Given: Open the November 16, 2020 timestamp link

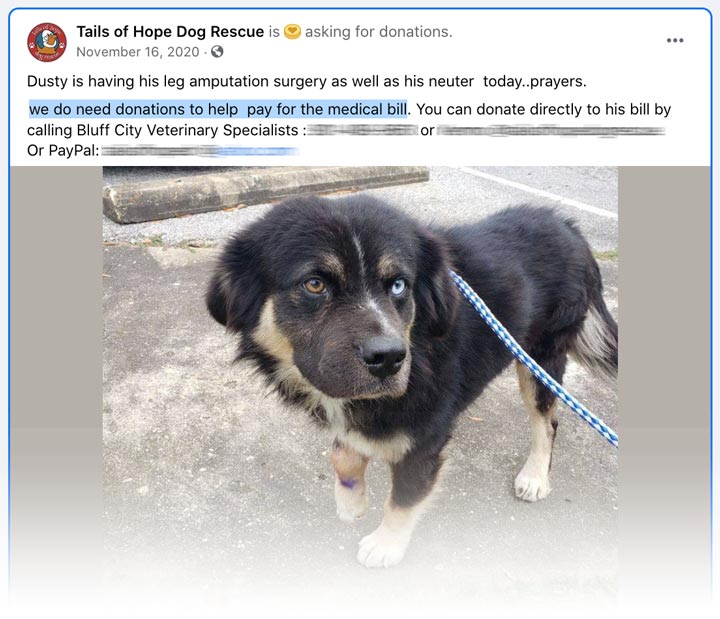Looking at the screenshot, I should click(x=137, y=52).
